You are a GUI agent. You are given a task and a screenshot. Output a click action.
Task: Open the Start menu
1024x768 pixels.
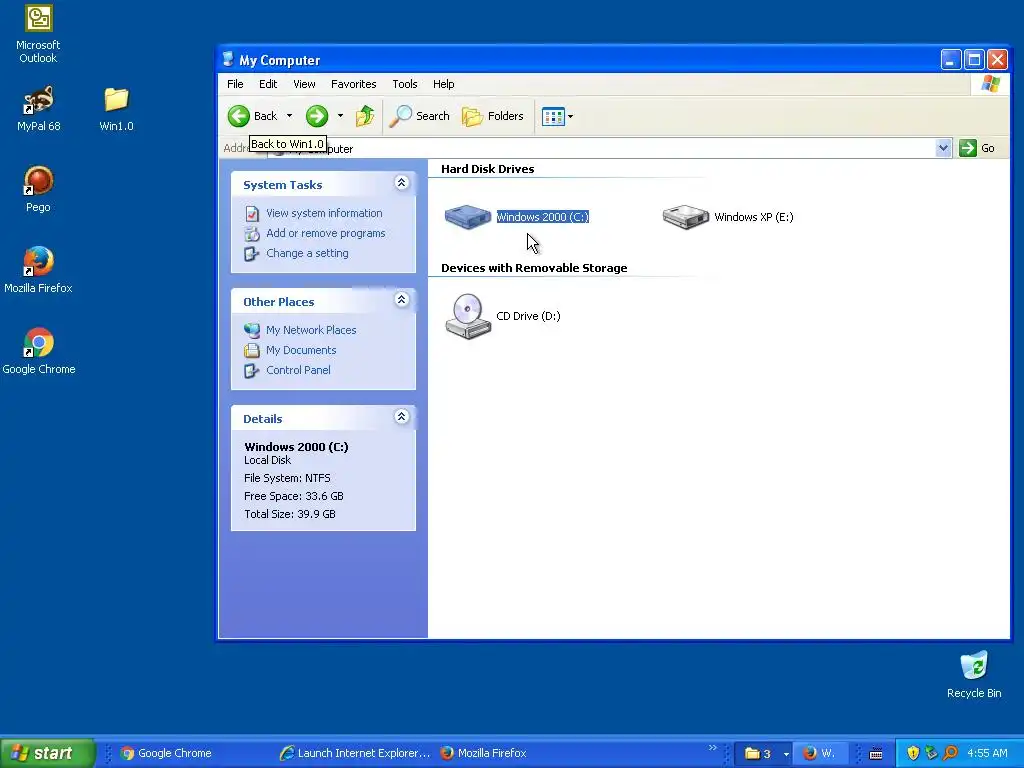coord(47,753)
